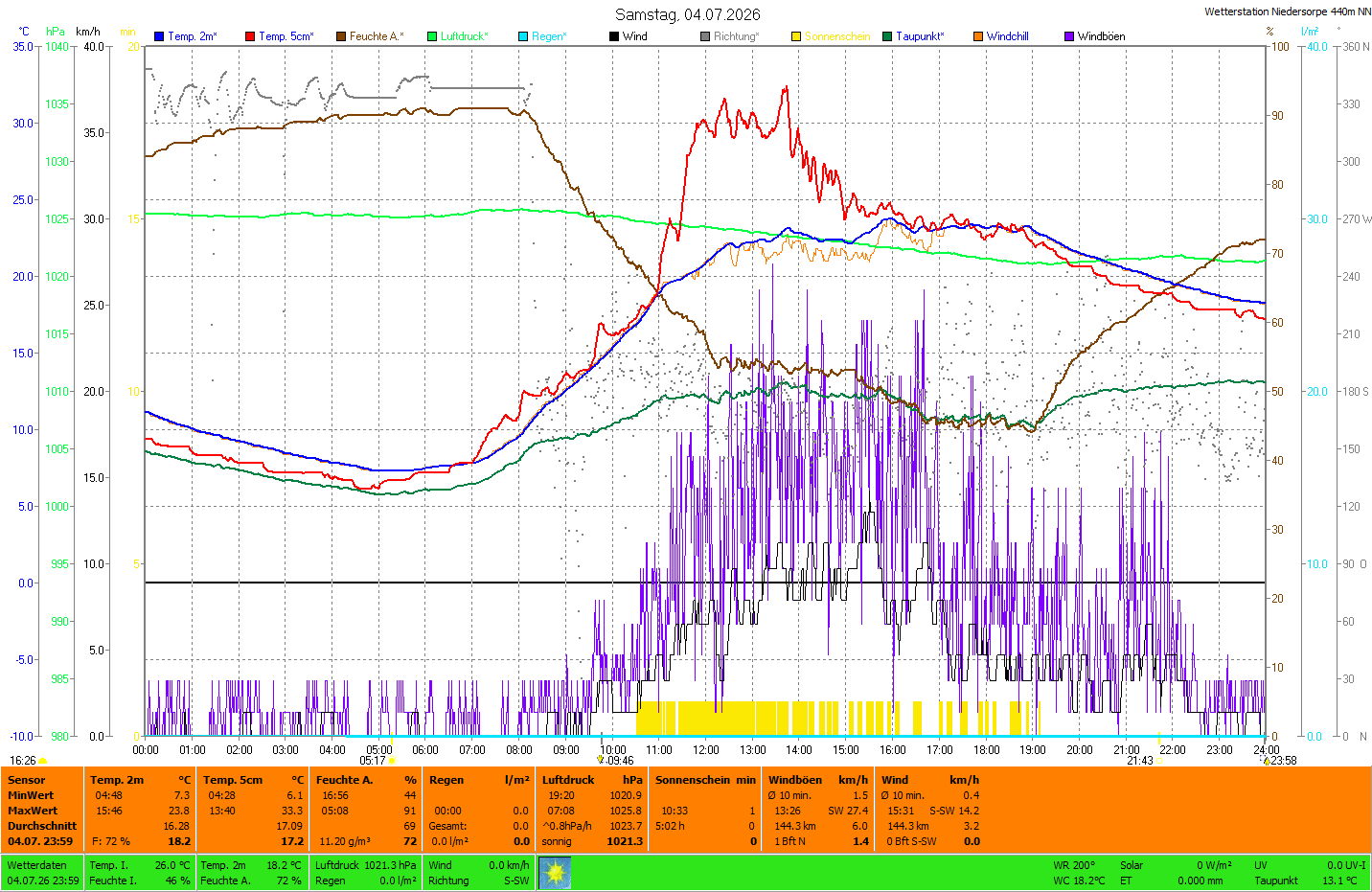
Task: Click the cyan Regen legend marker
Action: pos(523,36)
